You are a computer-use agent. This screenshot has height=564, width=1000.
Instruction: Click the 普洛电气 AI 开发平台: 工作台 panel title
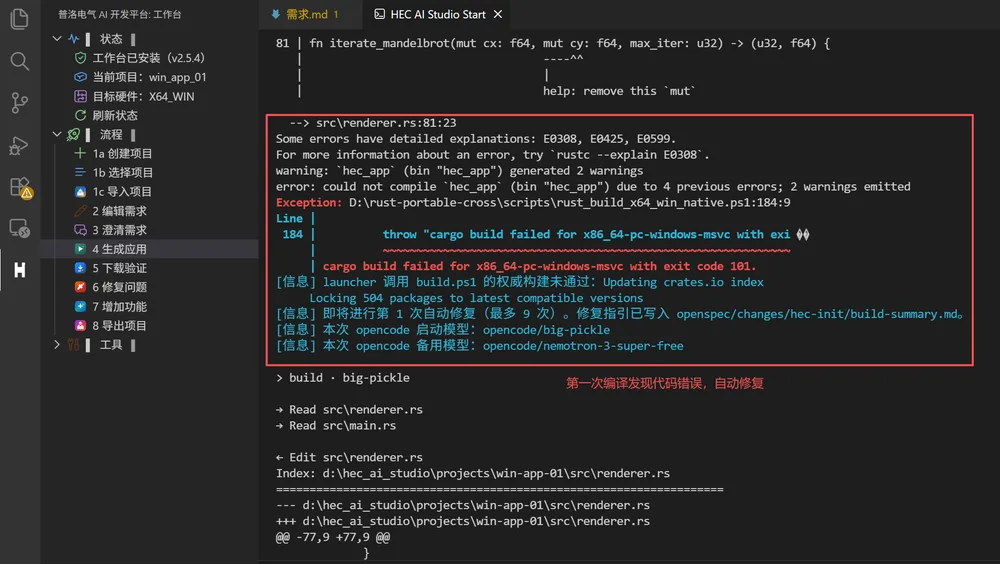pyautogui.click(x=120, y=14)
